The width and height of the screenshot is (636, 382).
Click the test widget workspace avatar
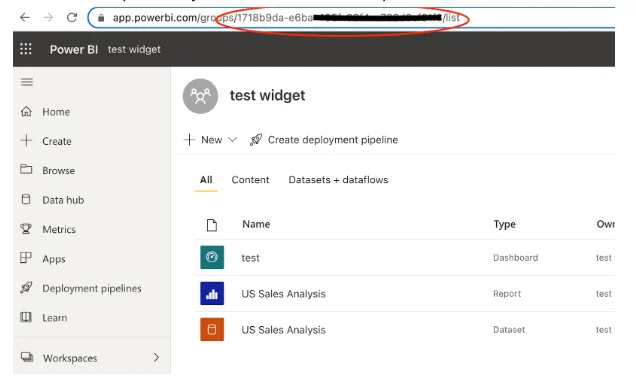(x=200, y=96)
